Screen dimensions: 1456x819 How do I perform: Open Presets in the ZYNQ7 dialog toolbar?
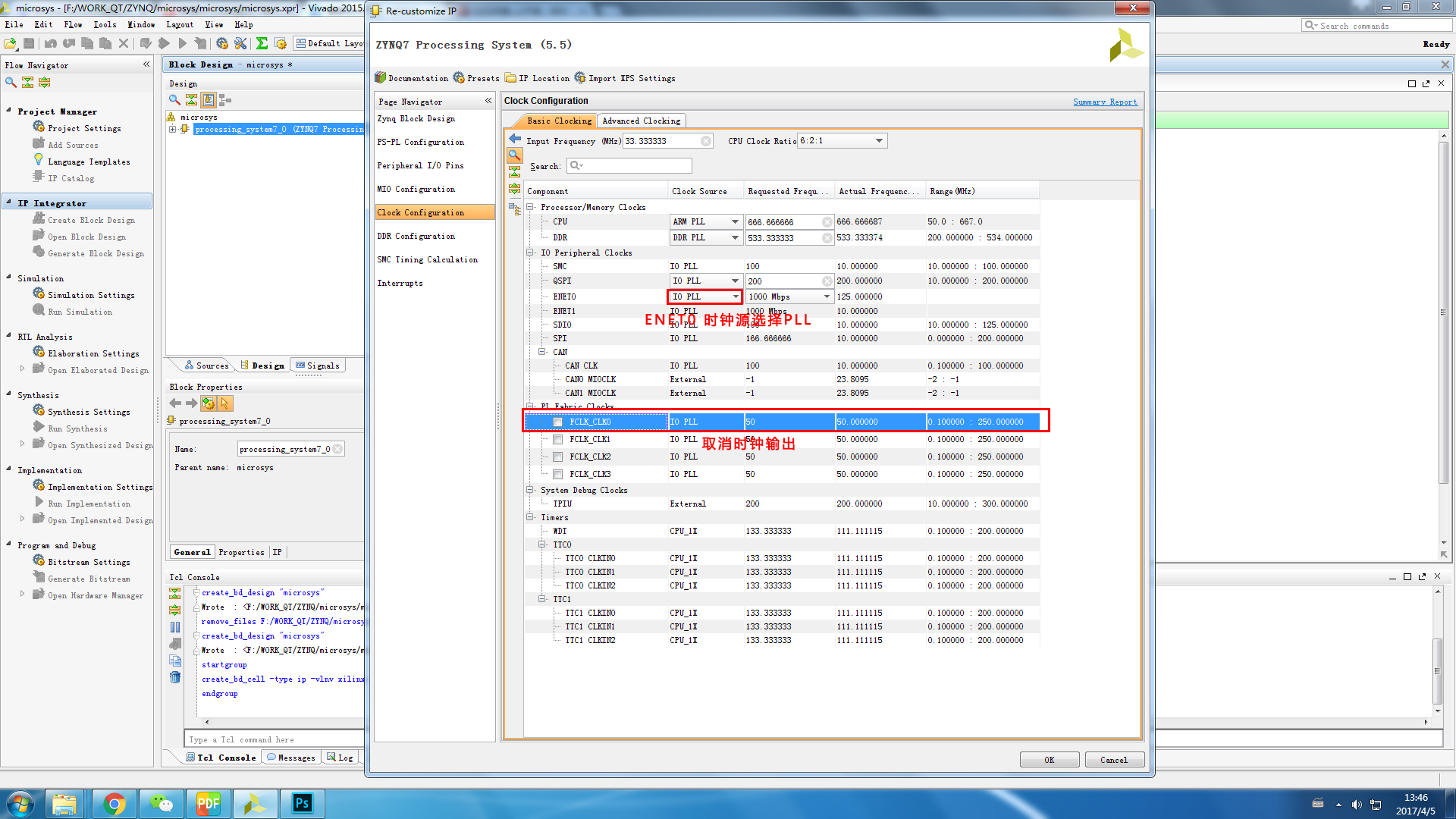(476, 78)
